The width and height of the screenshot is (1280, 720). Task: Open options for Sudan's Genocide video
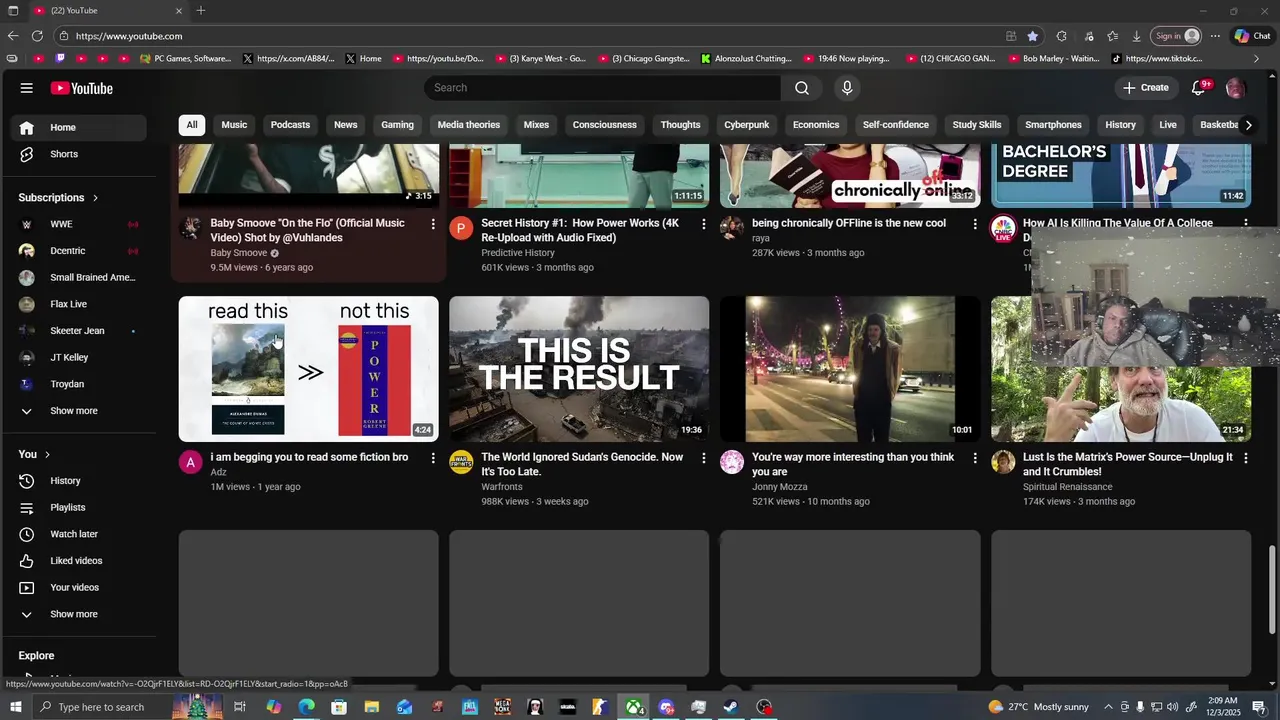click(703, 458)
